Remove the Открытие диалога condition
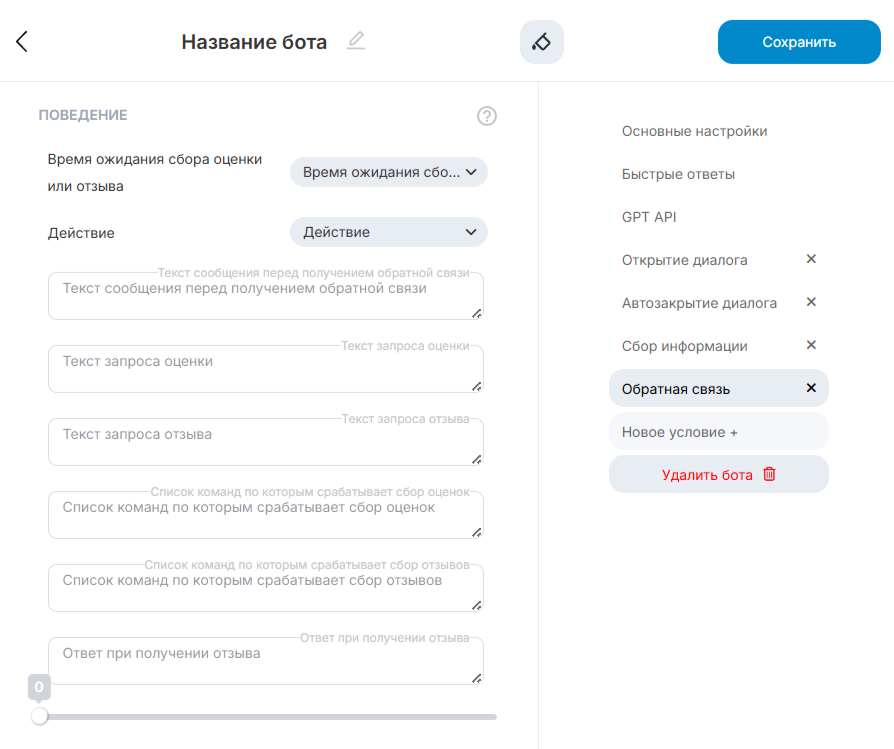This screenshot has height=749, width=894. 811,259
